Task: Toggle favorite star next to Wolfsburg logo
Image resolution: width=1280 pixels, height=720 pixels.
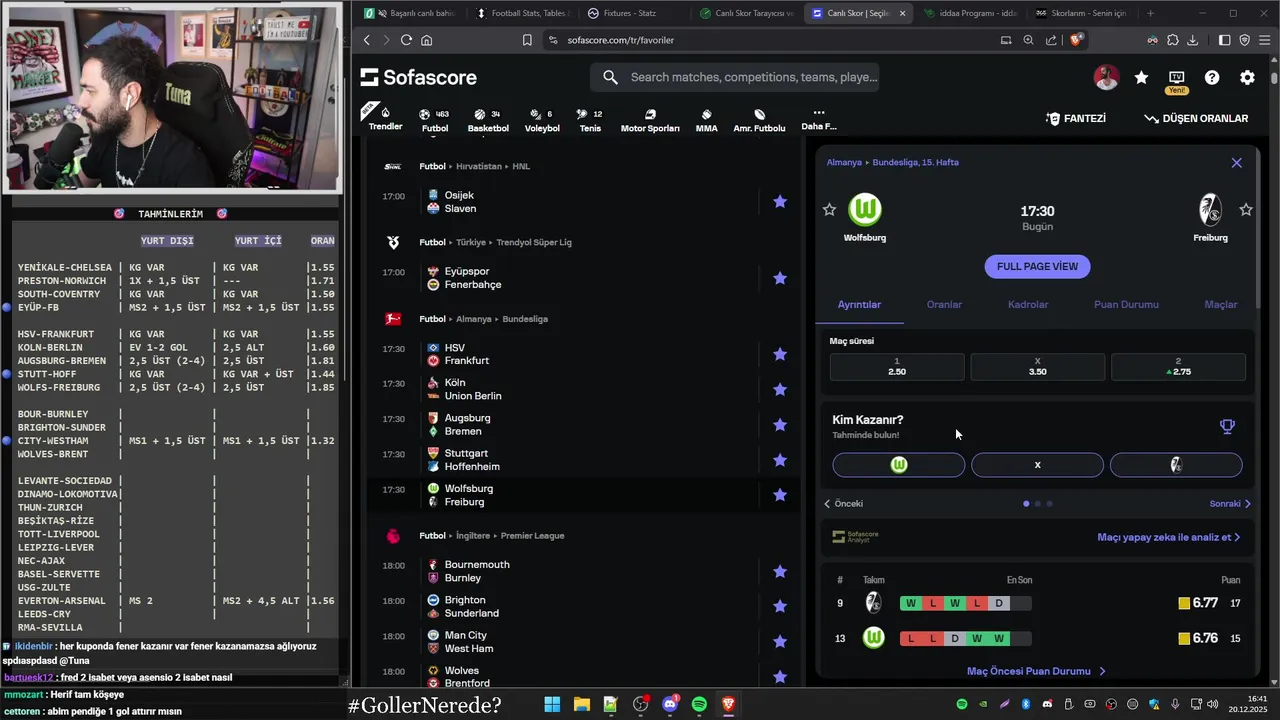Action: coord(829,209)
